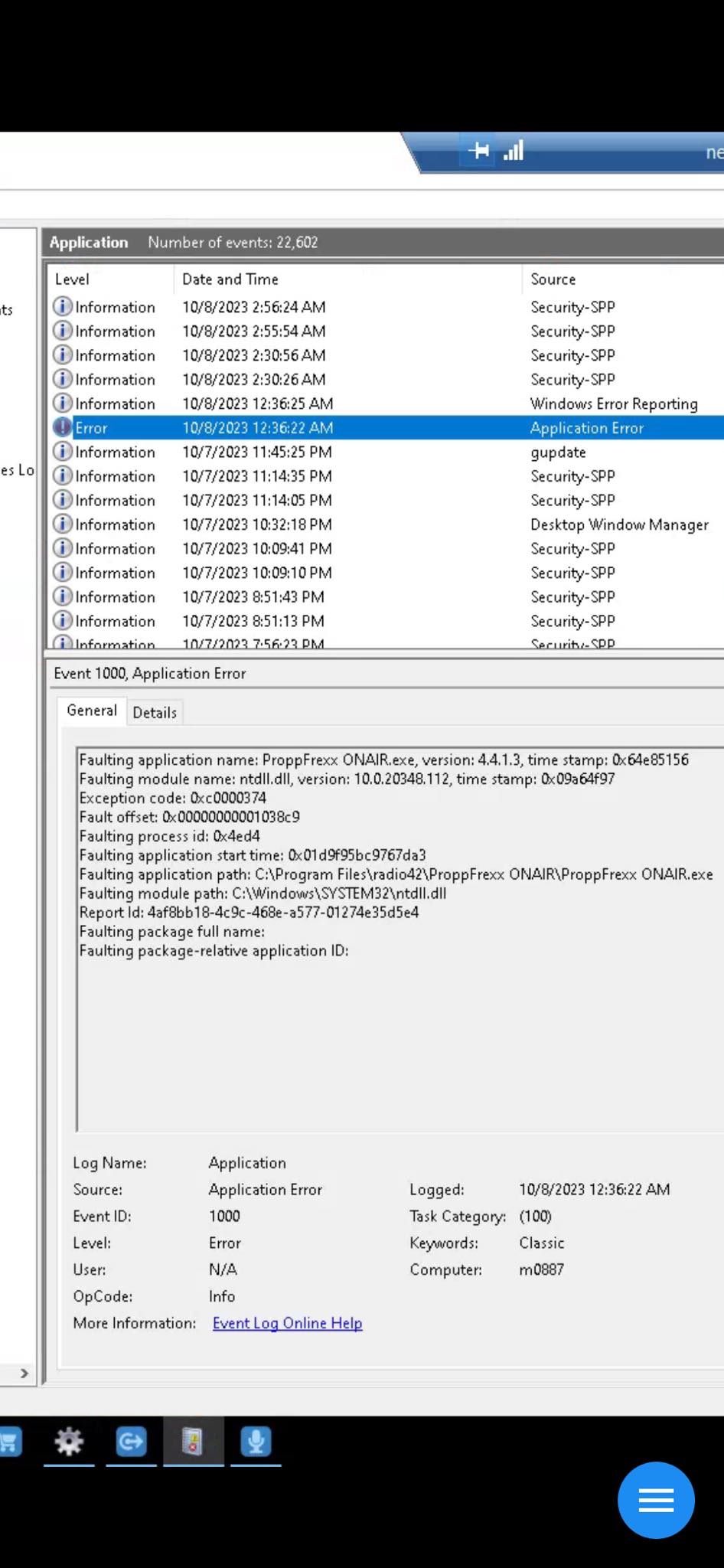Tap the blue floating hamburger menu button
This screenshot has height=1568, width=724.
656,1501
